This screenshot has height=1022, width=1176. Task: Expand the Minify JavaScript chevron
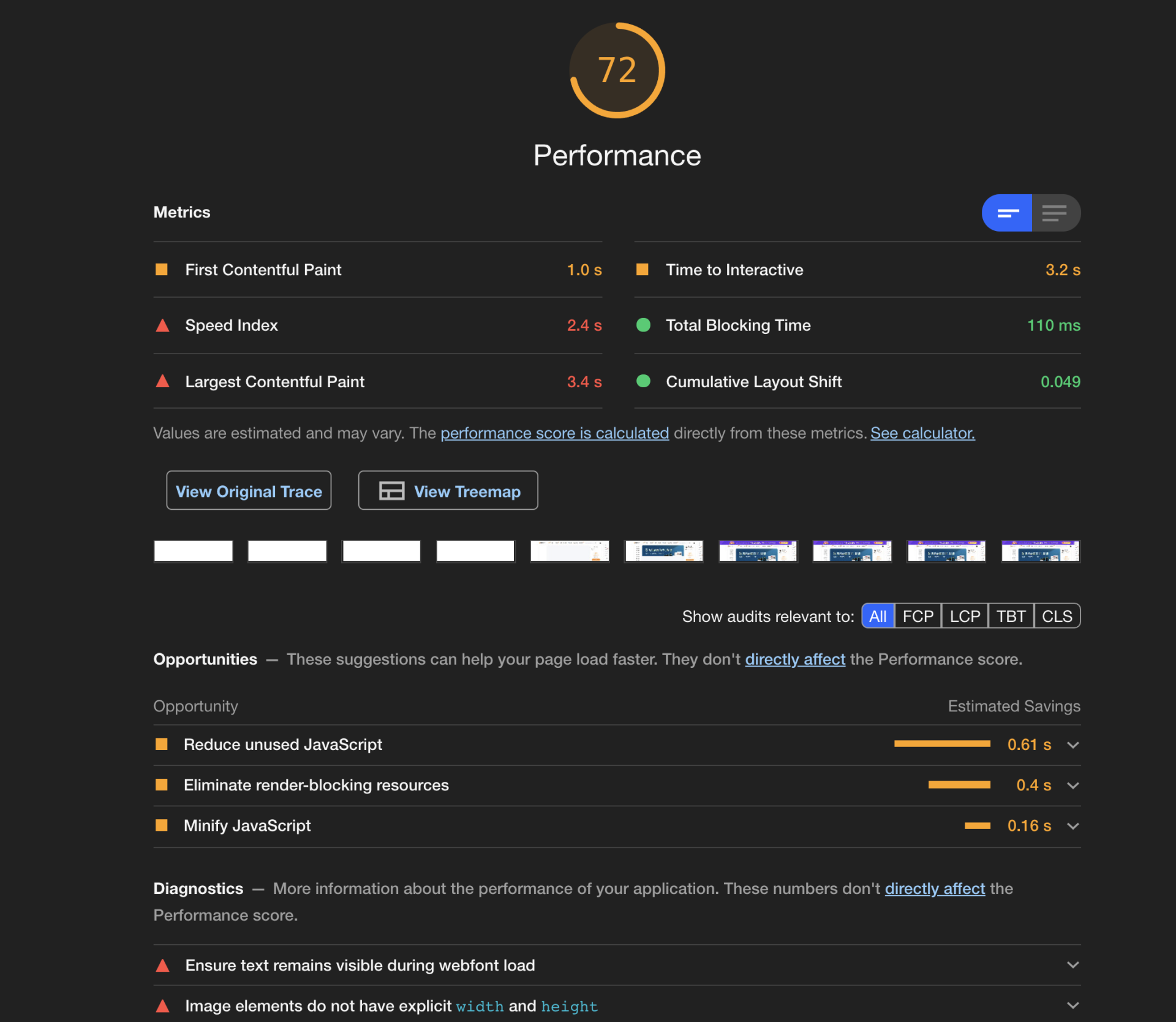click(x=1072, y=826)
